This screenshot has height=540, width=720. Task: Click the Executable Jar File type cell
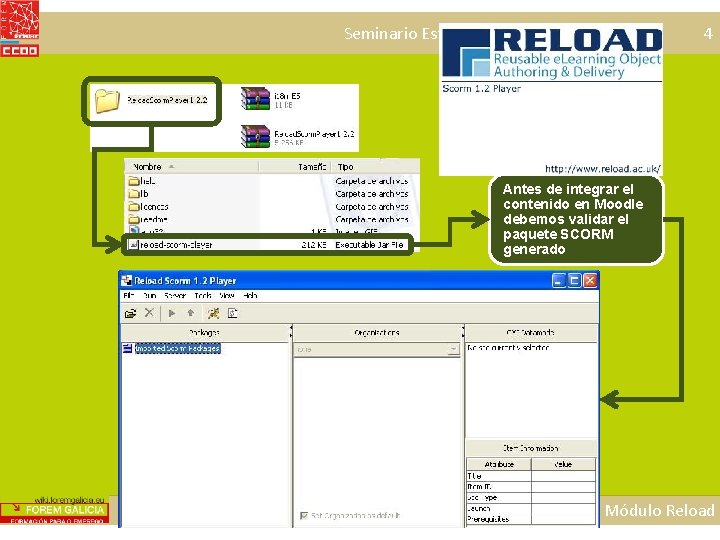tap(369, 245)
